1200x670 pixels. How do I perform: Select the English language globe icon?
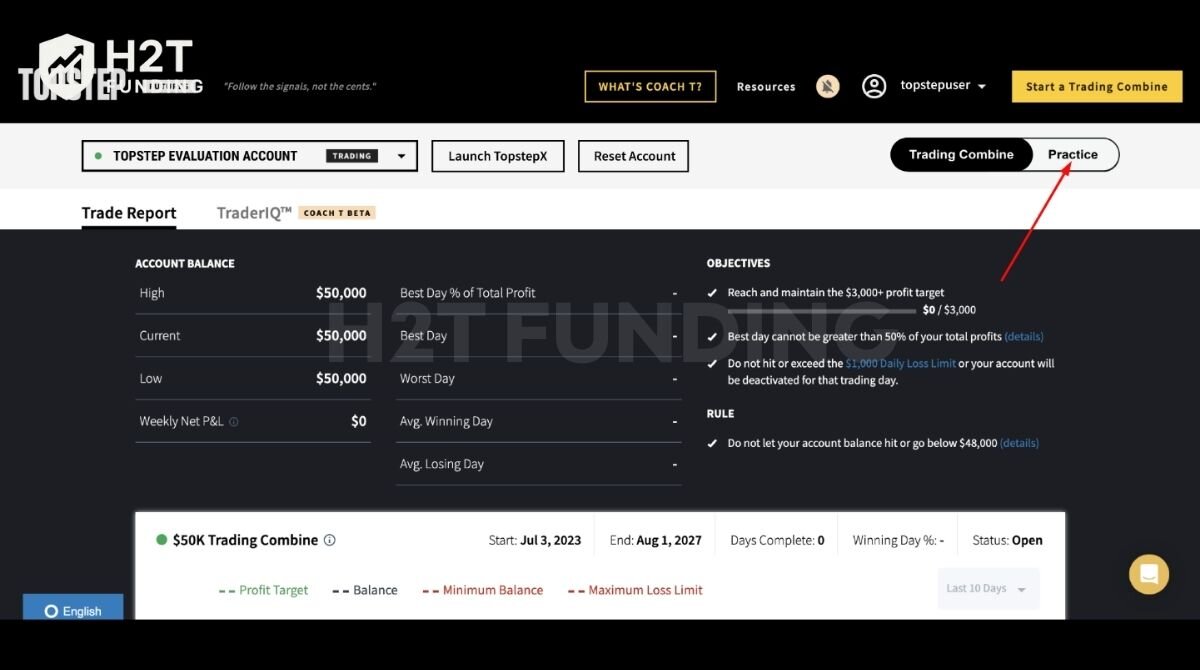51,610
